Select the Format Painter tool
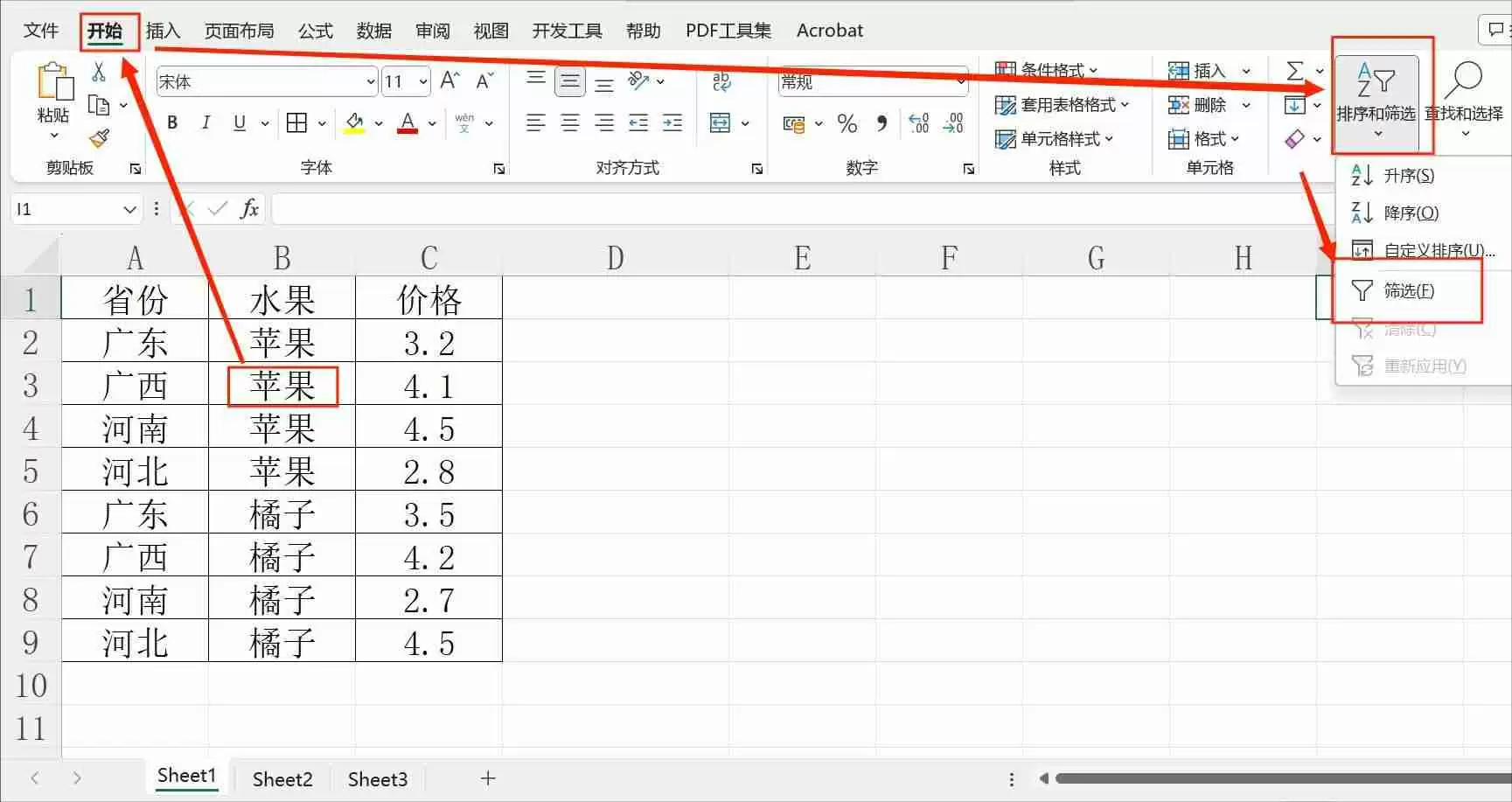Image resolution: width=1512 pixels, height=802 pixels. coord(99,138)
